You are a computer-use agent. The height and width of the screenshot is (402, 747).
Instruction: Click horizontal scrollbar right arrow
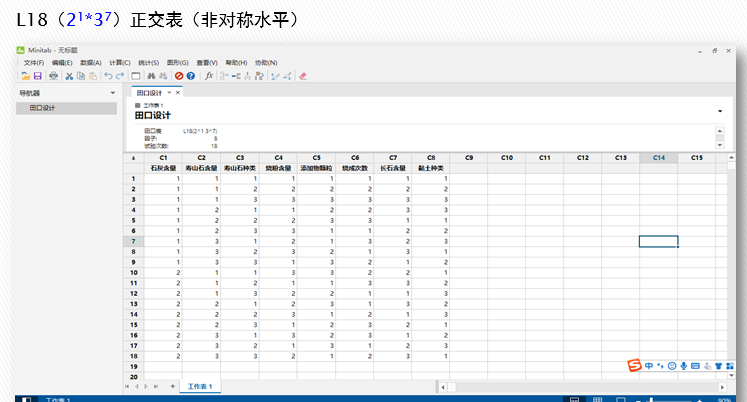coord(722,387)
